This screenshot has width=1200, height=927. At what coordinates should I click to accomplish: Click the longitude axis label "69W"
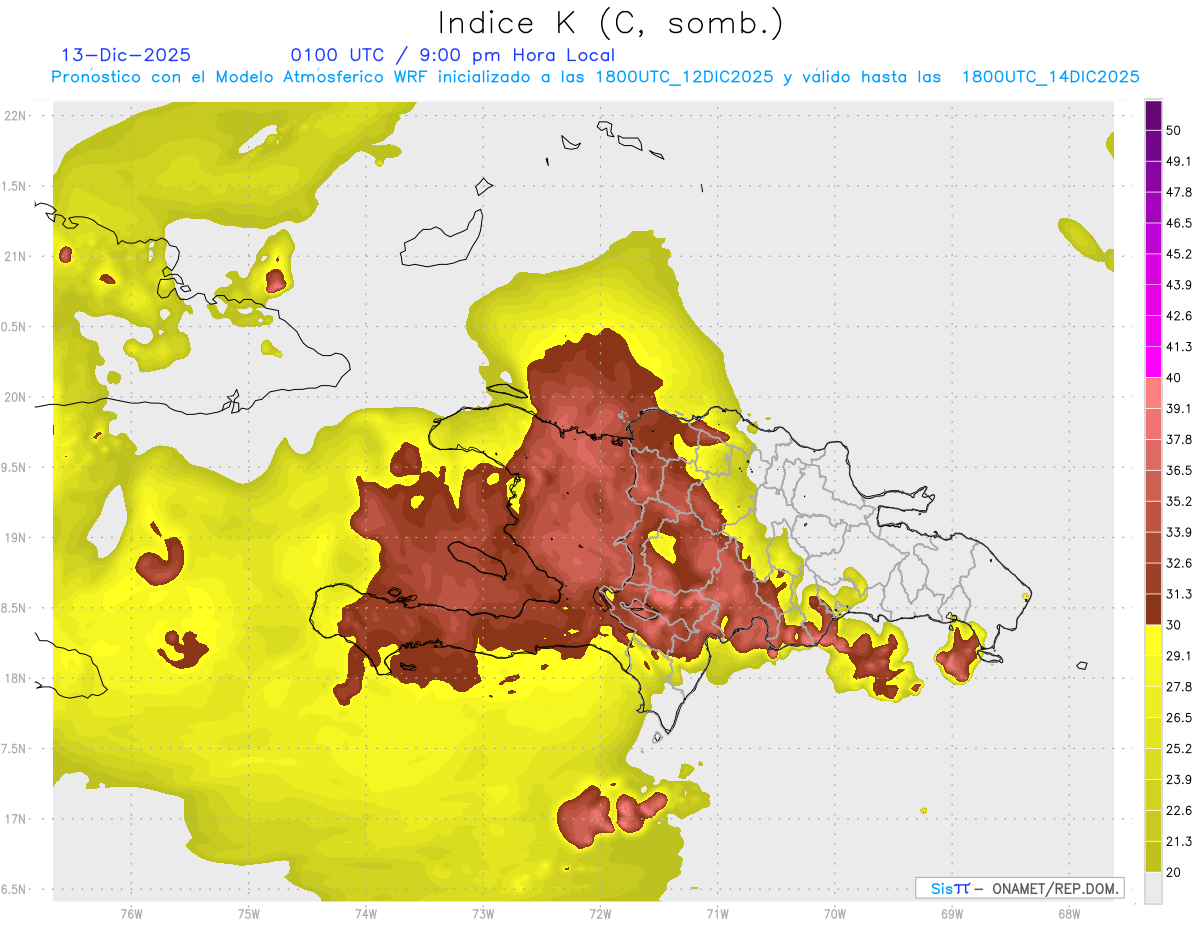[952, 914]
